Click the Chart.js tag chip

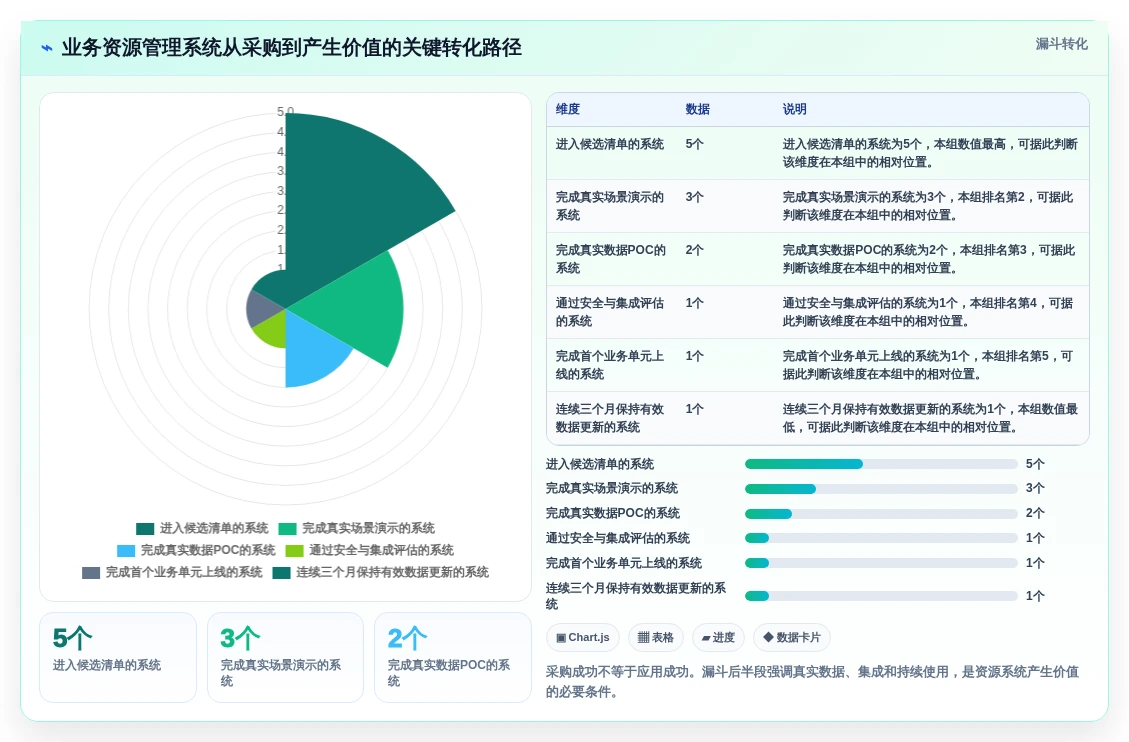(x=583, y=638)
